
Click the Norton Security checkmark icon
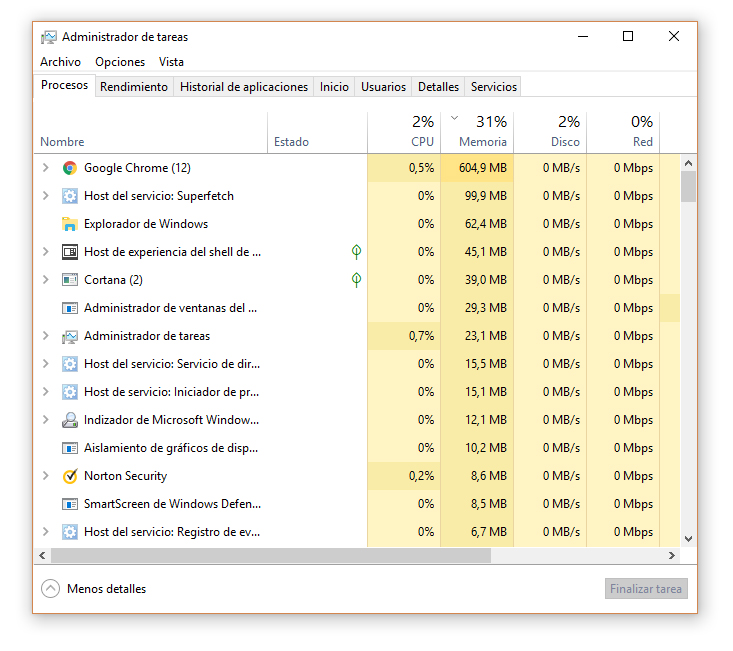click(70, 476)
